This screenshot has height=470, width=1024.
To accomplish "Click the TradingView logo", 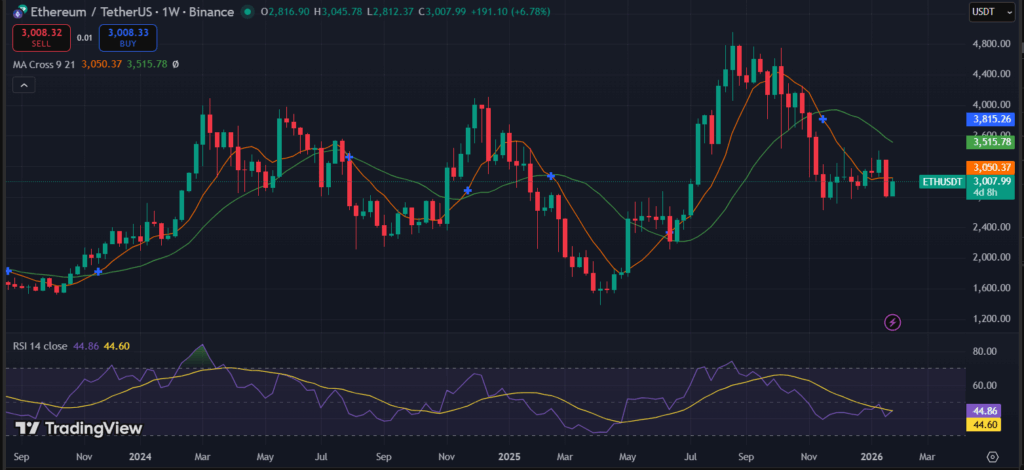I will (78, 428).
